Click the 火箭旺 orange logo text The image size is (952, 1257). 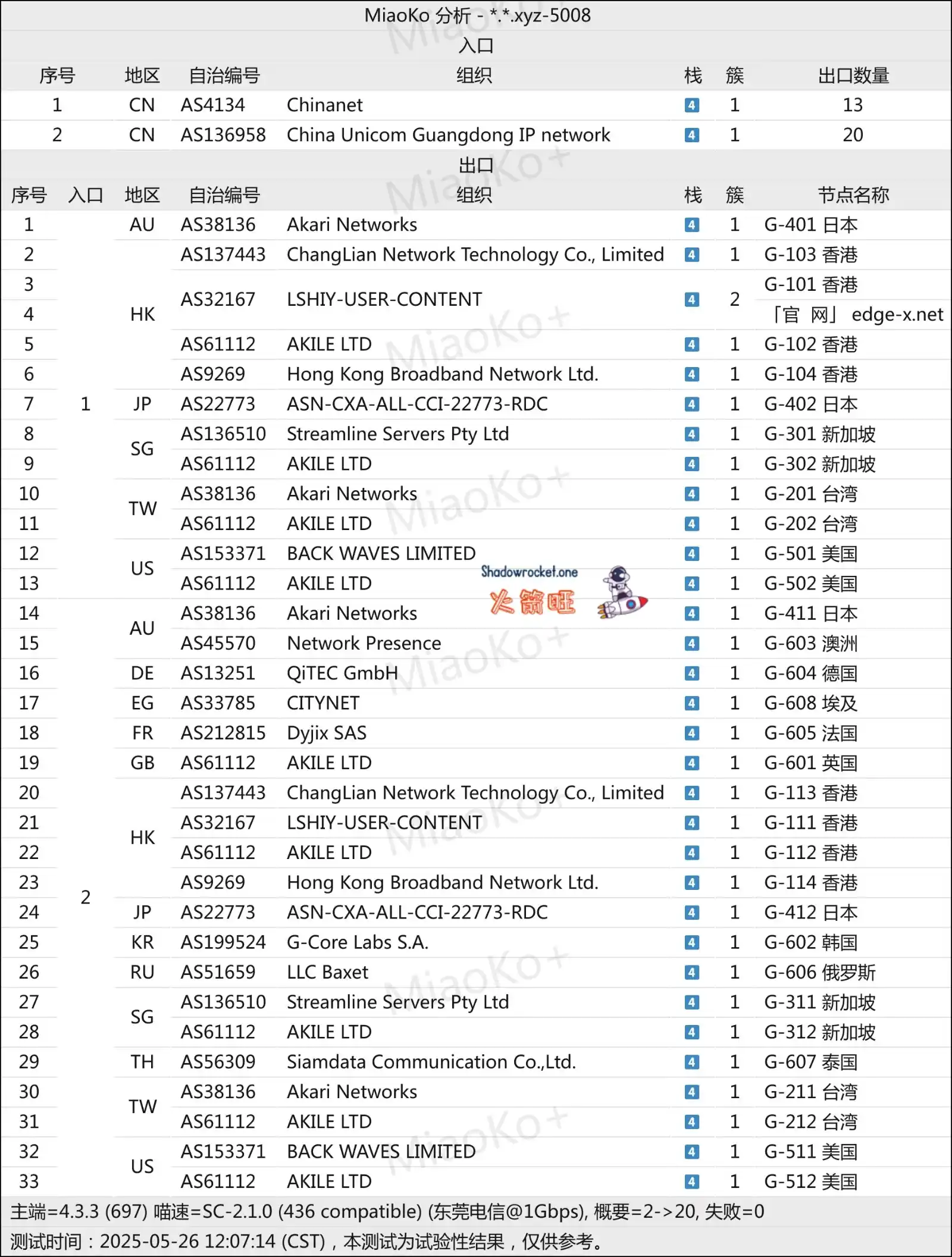tap(533, 602)
